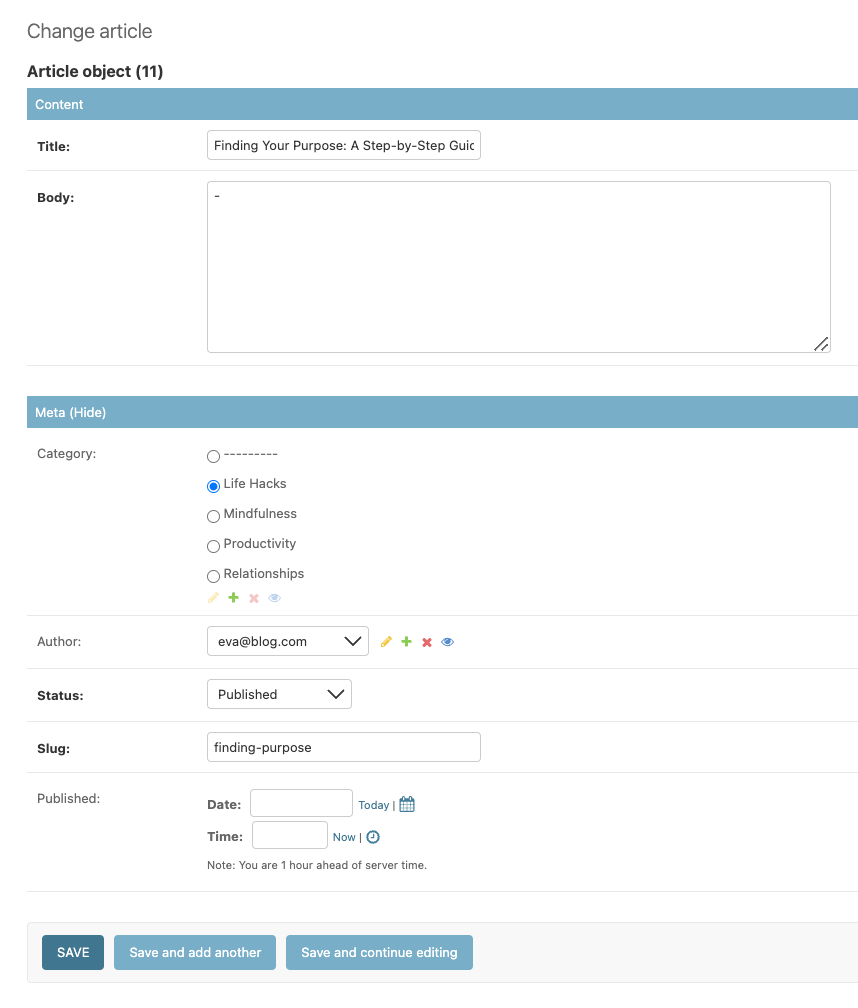This screenshot has height=1008, width=858.
Task: Add a new category with the green plus icon
Action: coord(233,597)
